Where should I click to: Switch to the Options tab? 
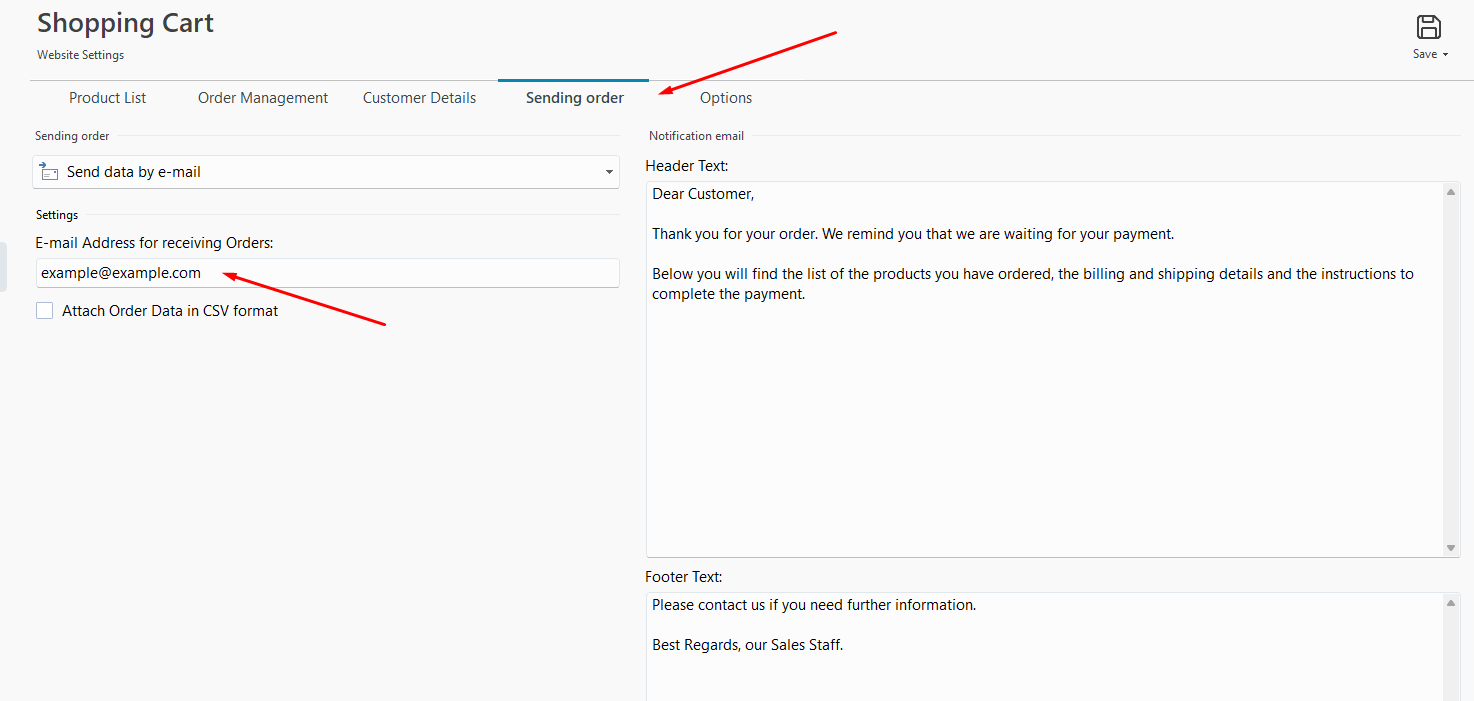click(725, 98)
